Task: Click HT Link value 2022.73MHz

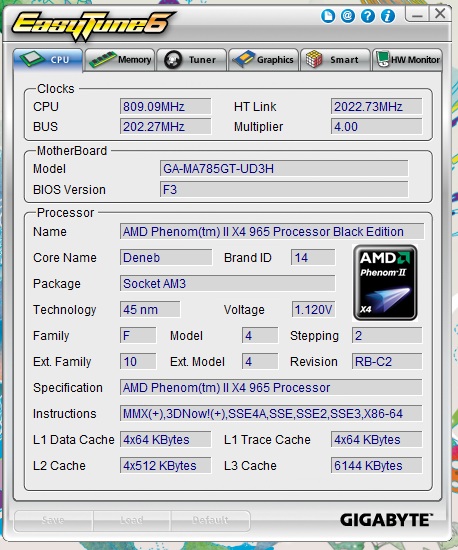Action: coord(377,107)
